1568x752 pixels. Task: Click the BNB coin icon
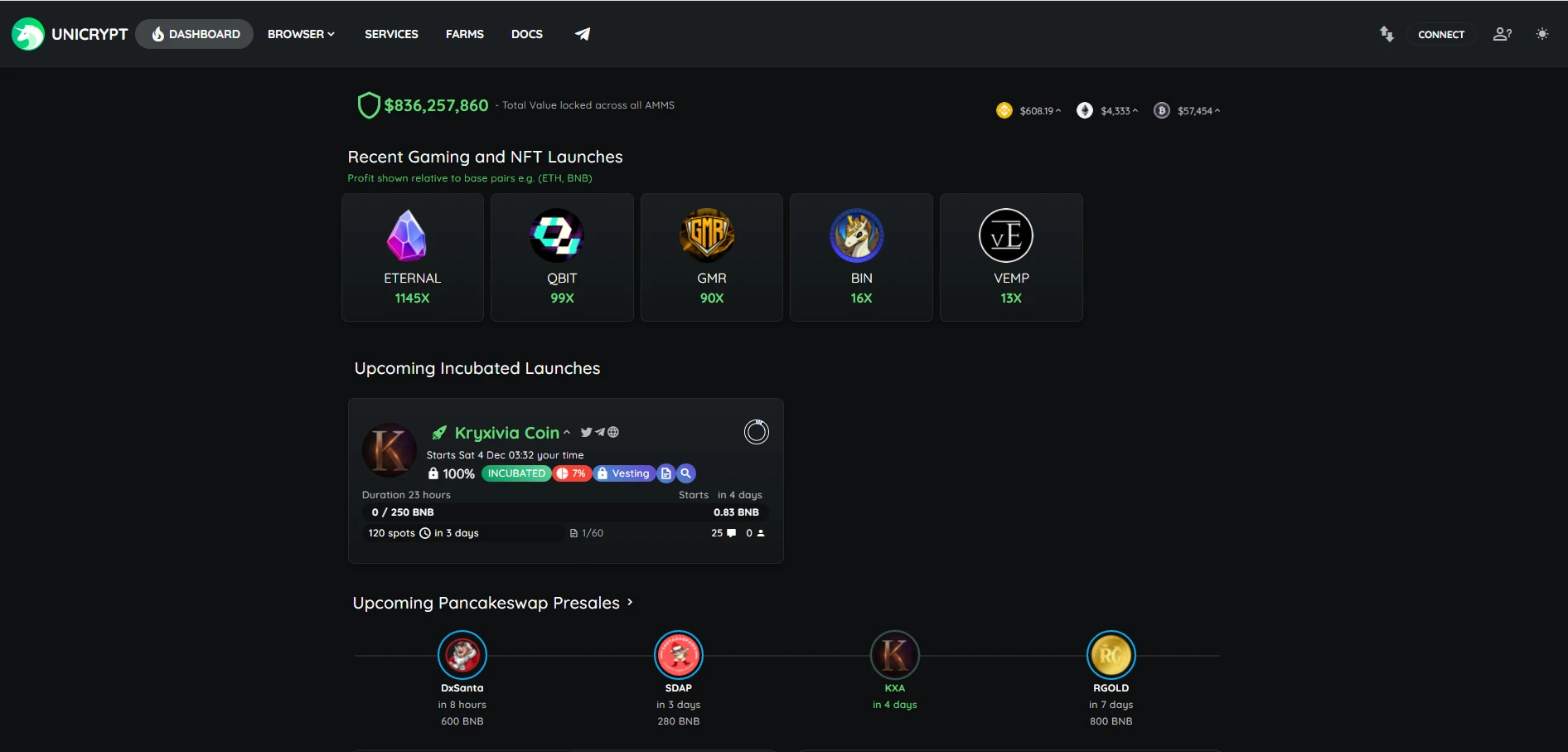click(1004, 110)
